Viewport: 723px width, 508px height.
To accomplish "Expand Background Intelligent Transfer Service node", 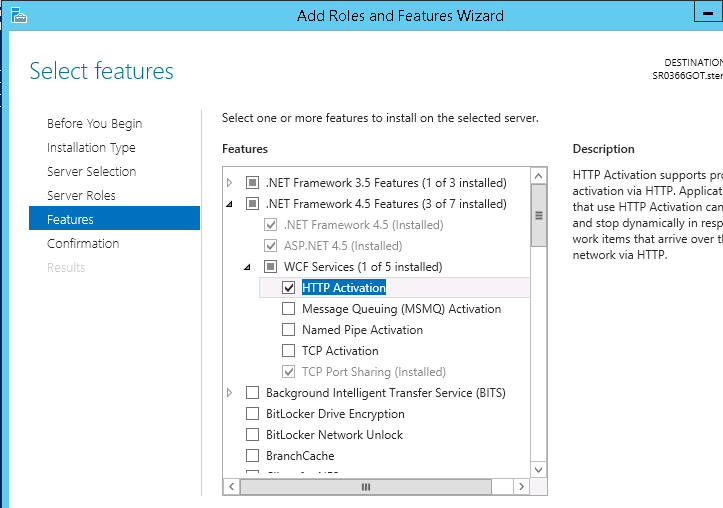I will click(x=230, y=393).
